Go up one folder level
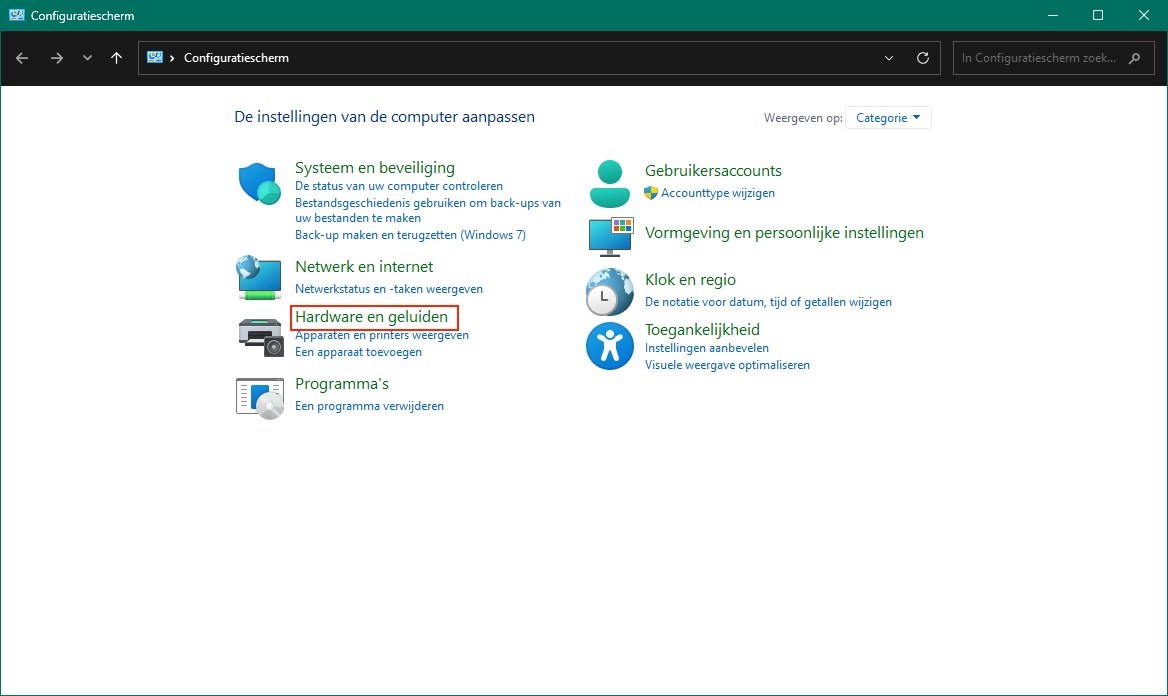 [x=117, y=58]
